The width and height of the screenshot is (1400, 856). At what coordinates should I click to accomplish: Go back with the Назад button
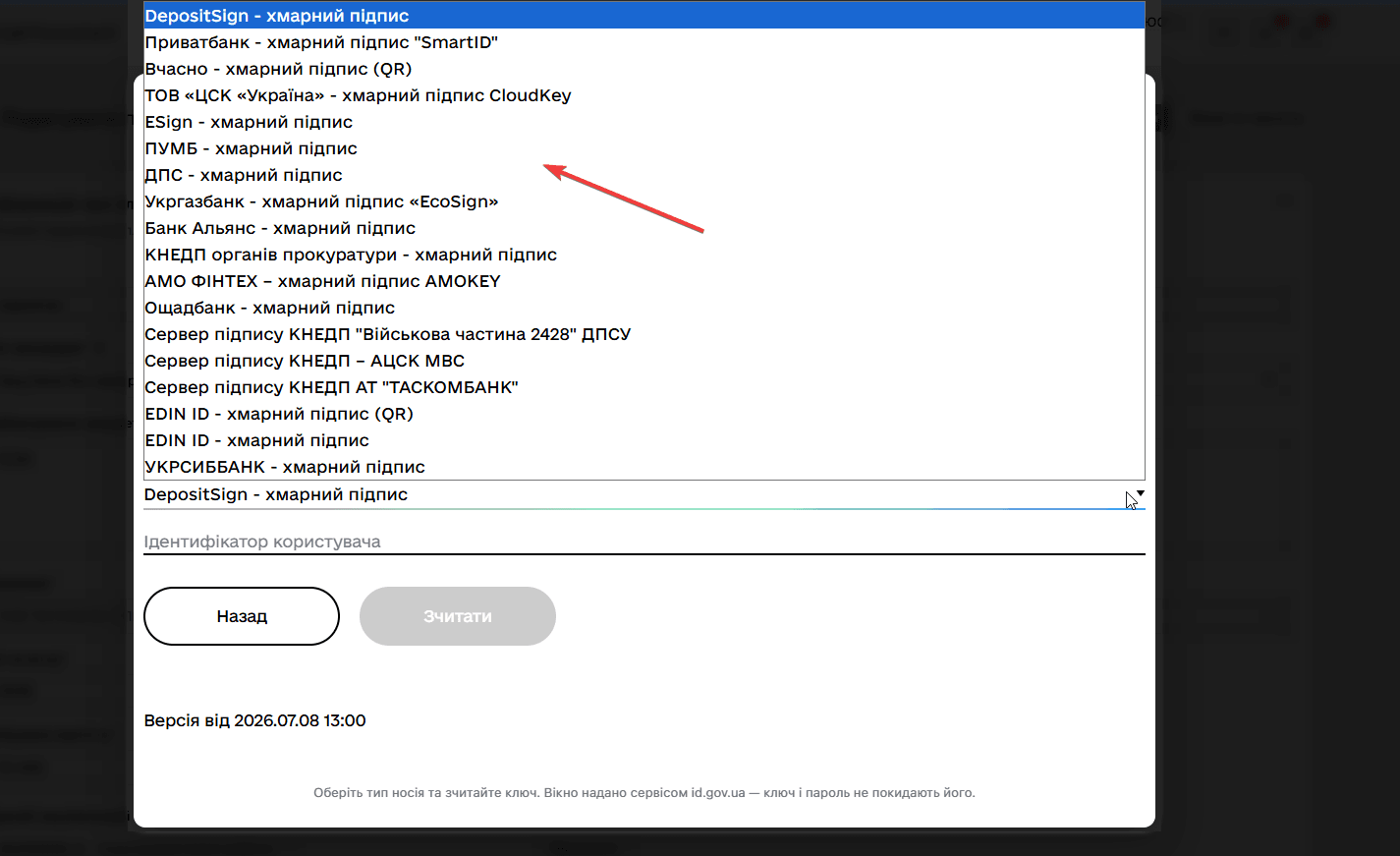click(242, 616)
